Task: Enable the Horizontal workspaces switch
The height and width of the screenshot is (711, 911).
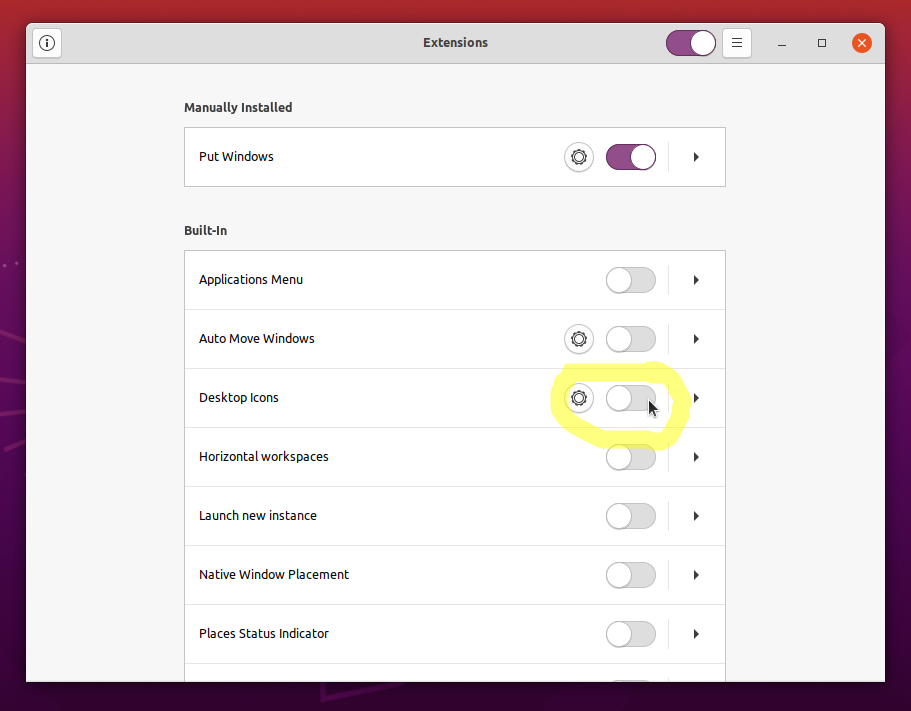Action: click(631, 457)
